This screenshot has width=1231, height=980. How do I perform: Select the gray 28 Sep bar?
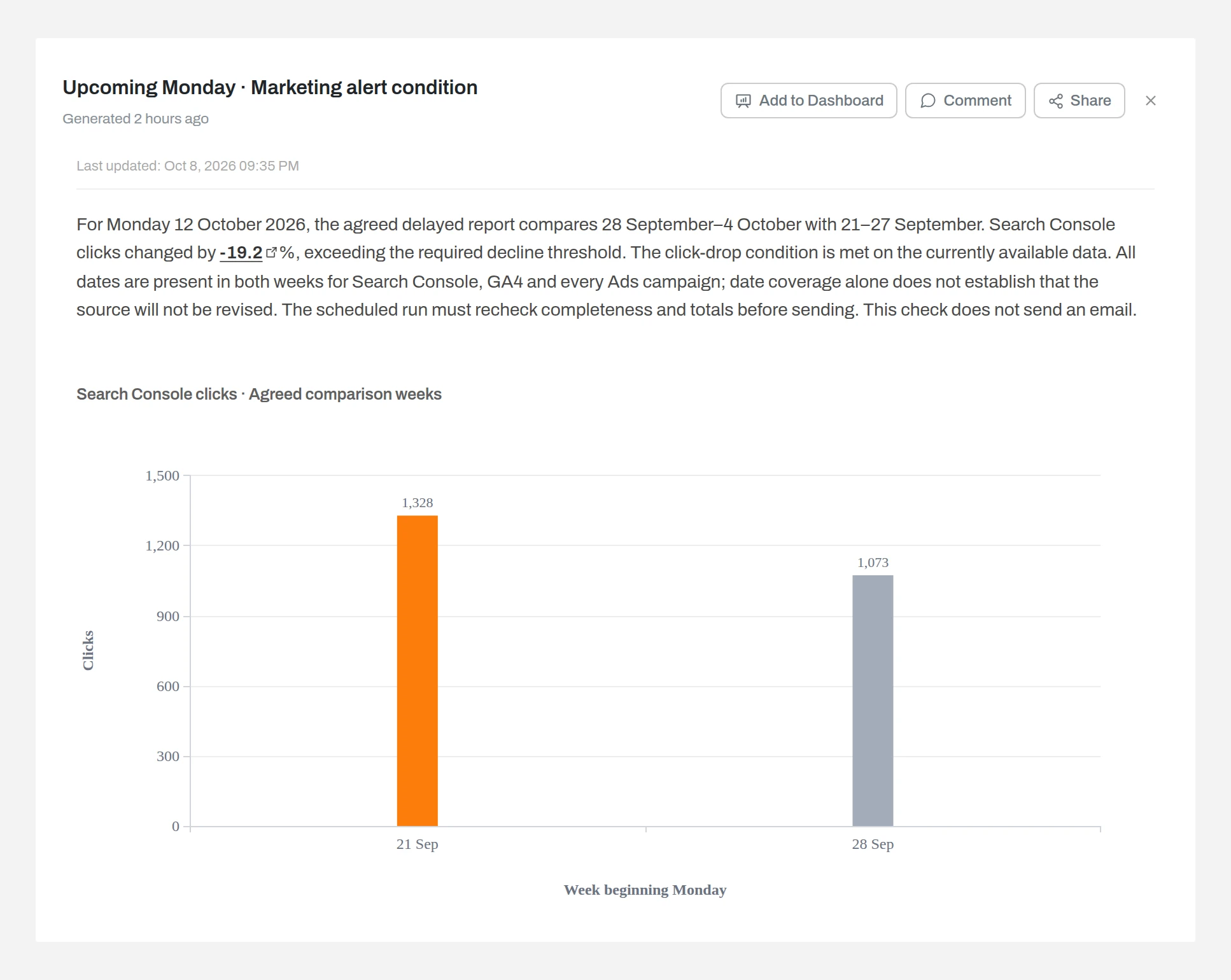click(x=873, y=701)
